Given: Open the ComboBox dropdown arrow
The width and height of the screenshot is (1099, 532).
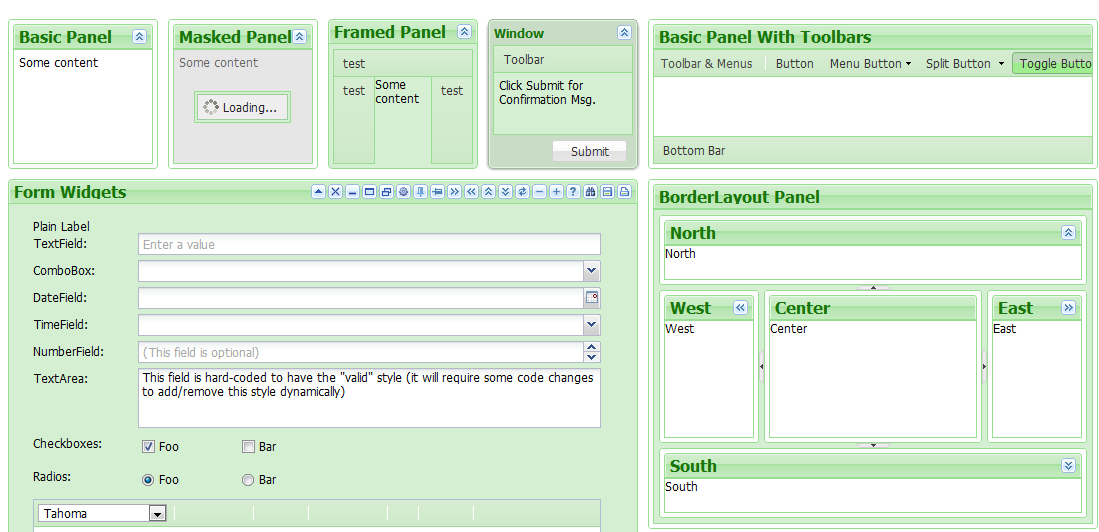Looking at the screenshot, I should click(x=592, y=271).
